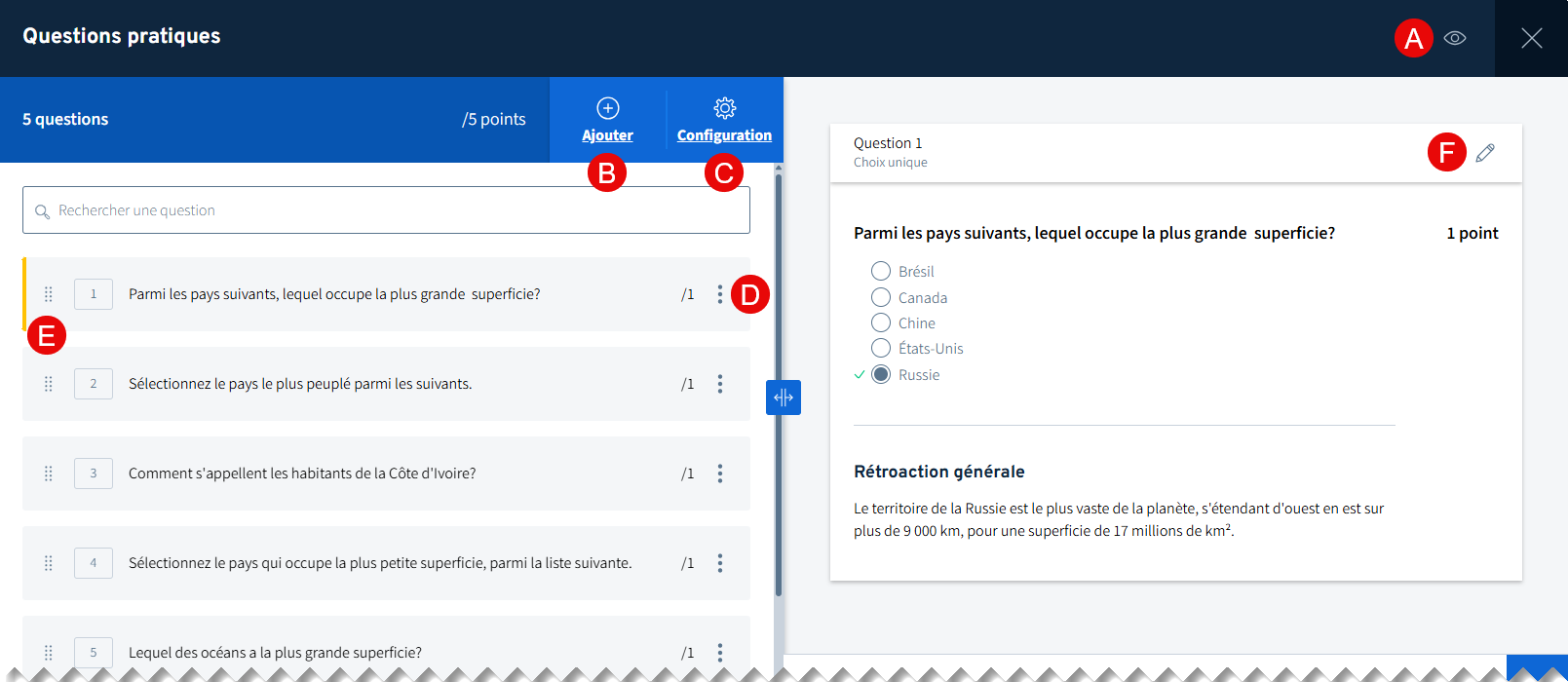The height and width of the screenshot is (682, 1568).
Task: Open the three-dot menu for question 1
Action: tap(720, 294)
